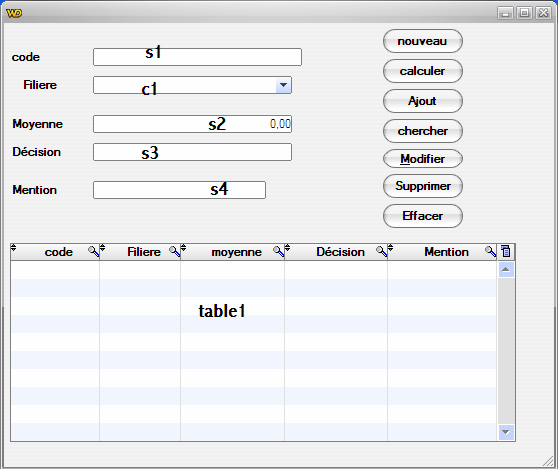The image size is (559, 469).
Task: Click the sort arrows on code column
Action: pyautogui.click(x=14, y=247)
